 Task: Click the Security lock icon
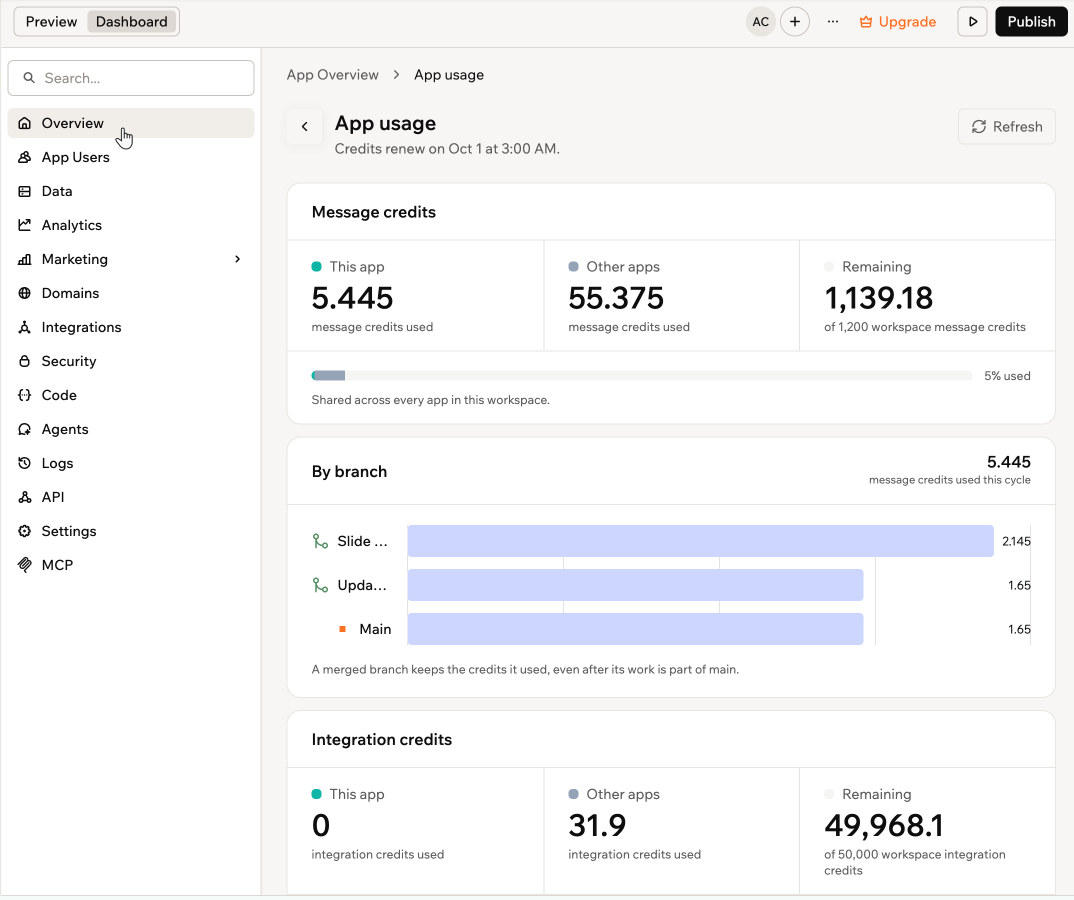(x=25, y=361)
